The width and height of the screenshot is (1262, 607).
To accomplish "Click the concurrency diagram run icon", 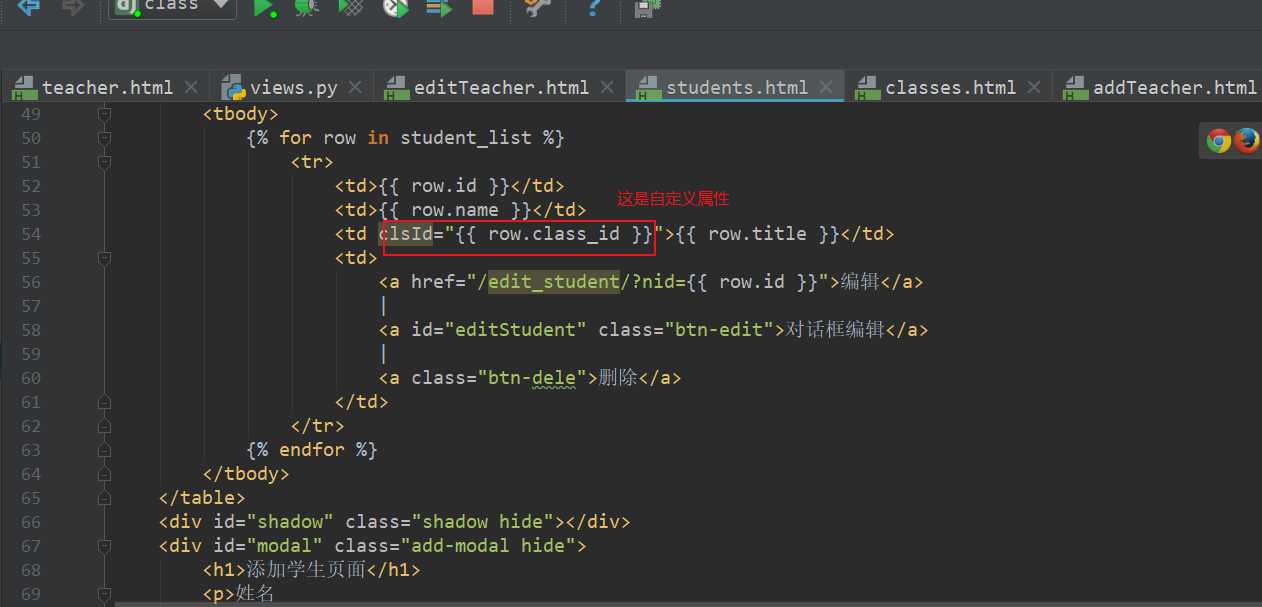I will (438, 8).
